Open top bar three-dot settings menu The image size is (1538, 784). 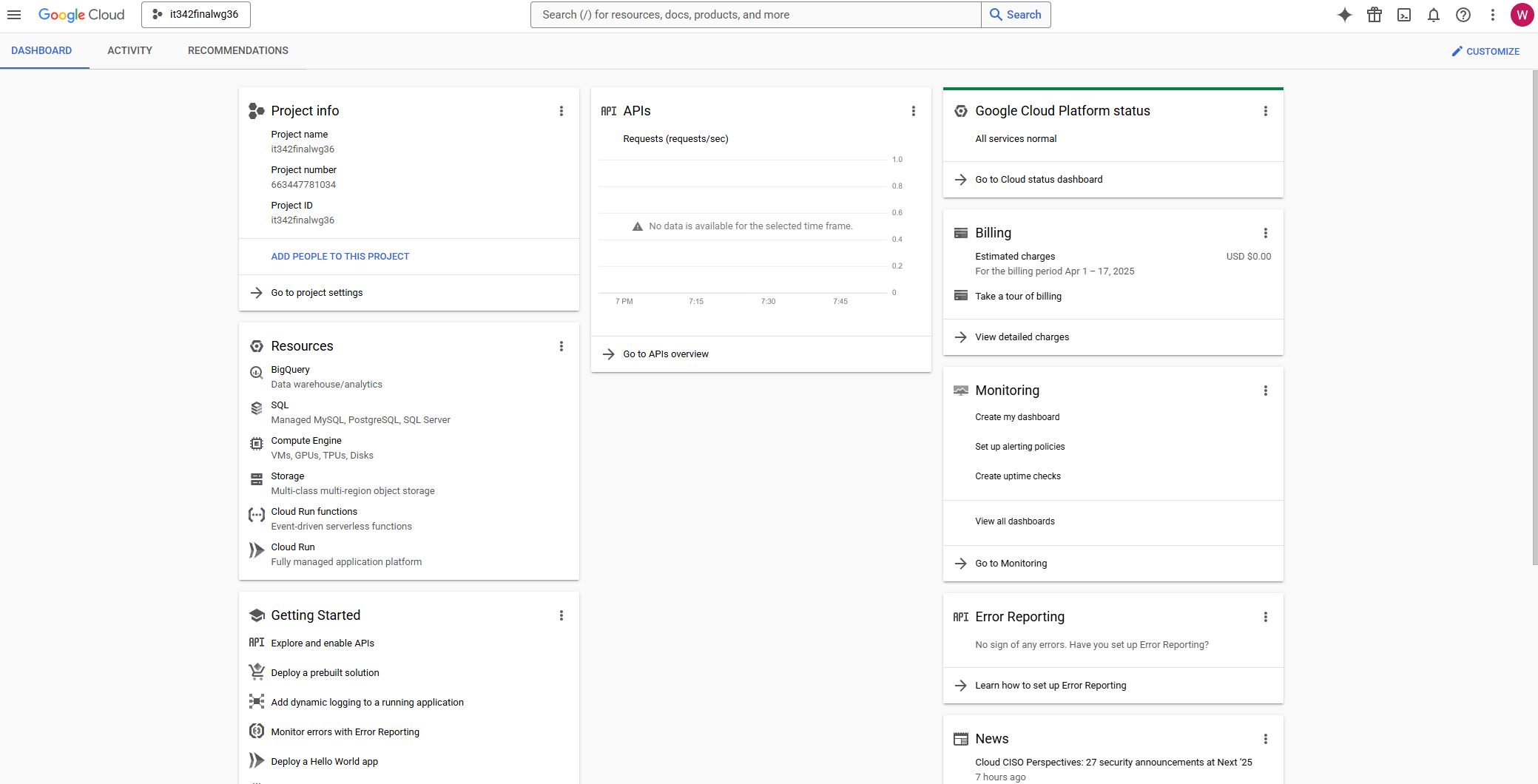tap(1492, 15)
